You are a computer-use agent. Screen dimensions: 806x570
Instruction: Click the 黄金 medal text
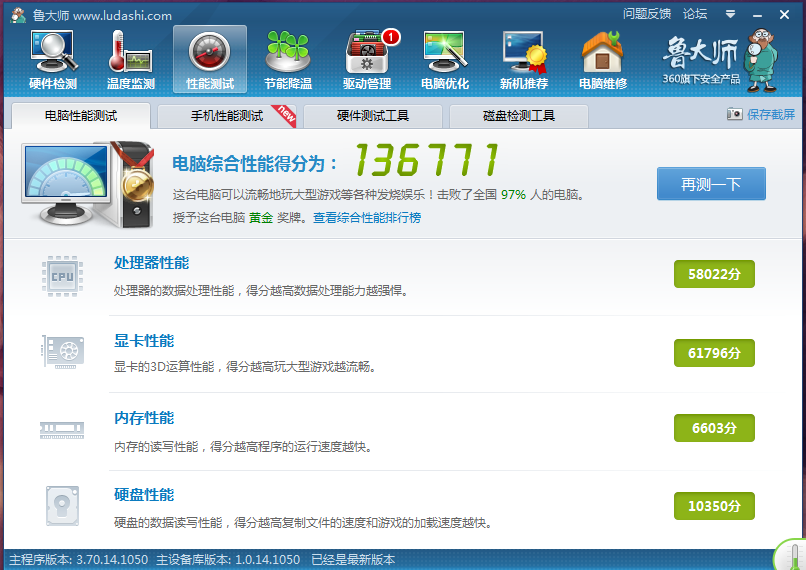point(261,217)
